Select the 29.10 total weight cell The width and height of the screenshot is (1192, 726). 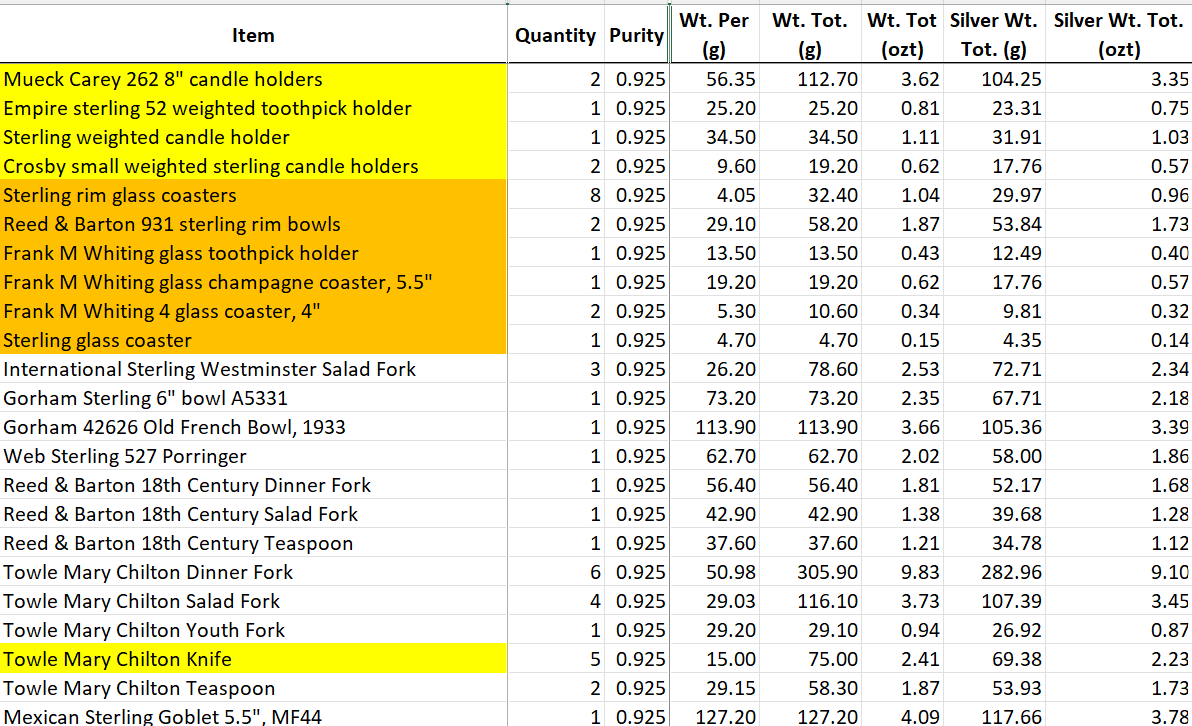click(x=810, y=630)
